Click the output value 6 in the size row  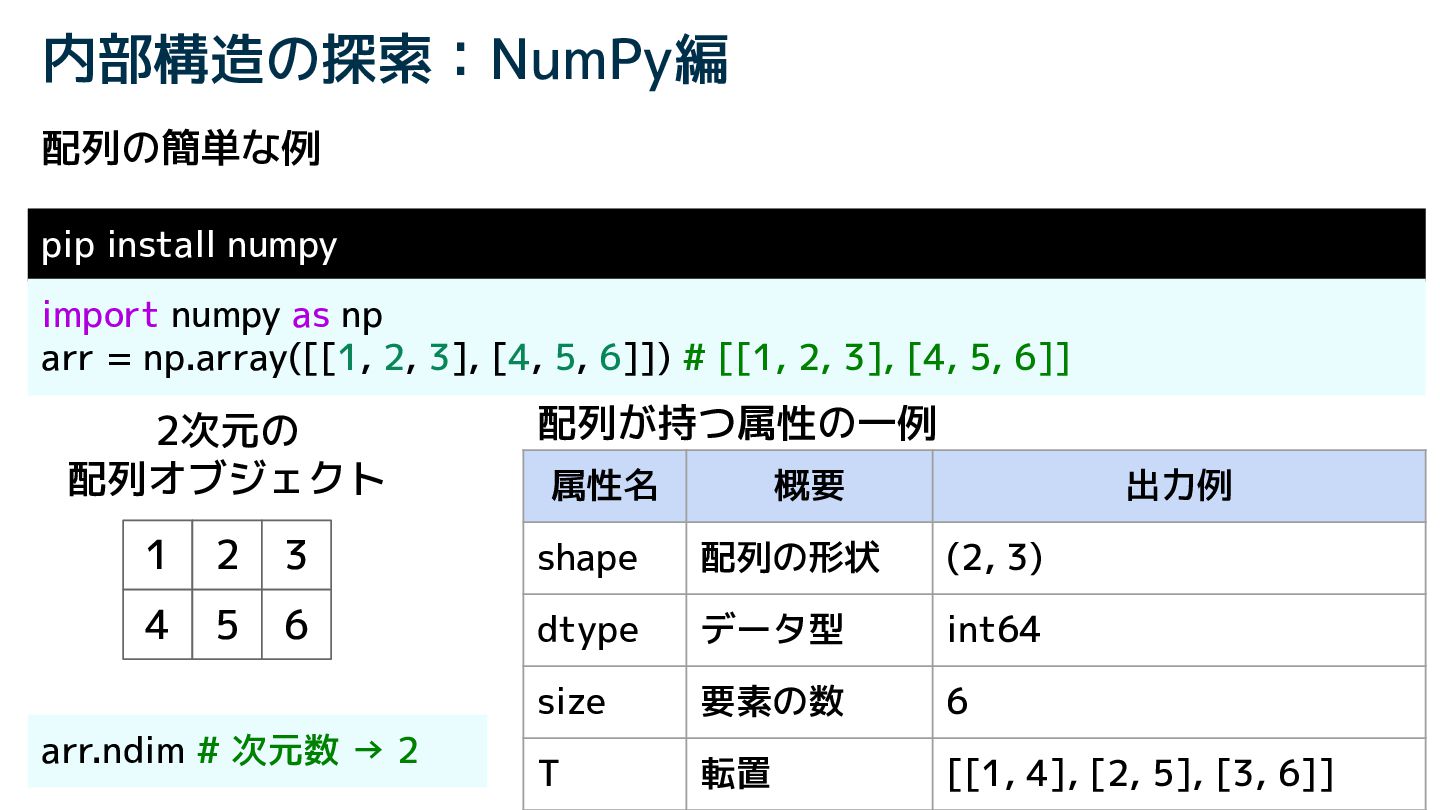1179,702
